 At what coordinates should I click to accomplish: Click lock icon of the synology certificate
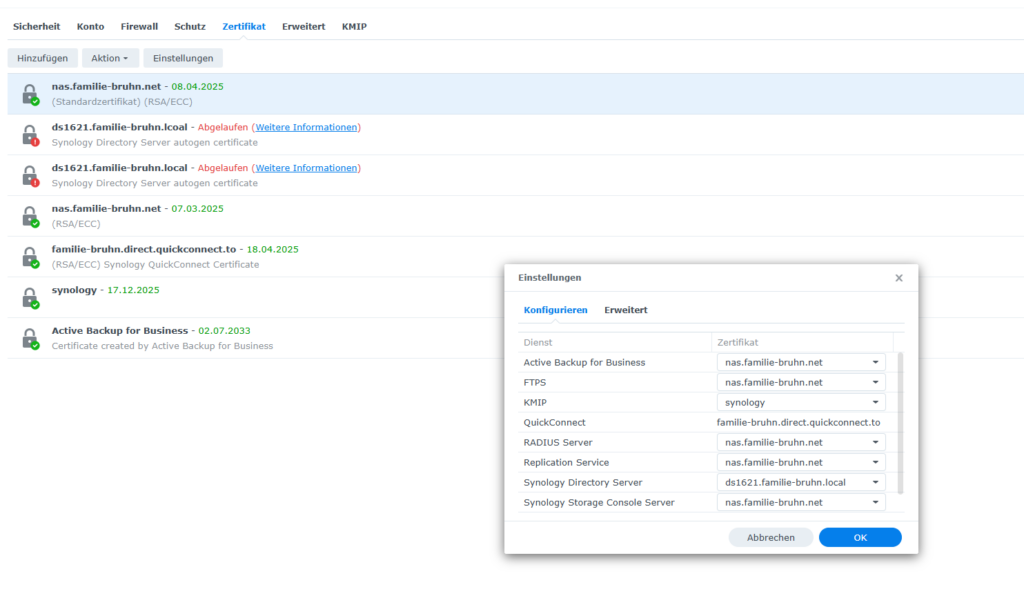pyautogui.click(x=30, y=298)
